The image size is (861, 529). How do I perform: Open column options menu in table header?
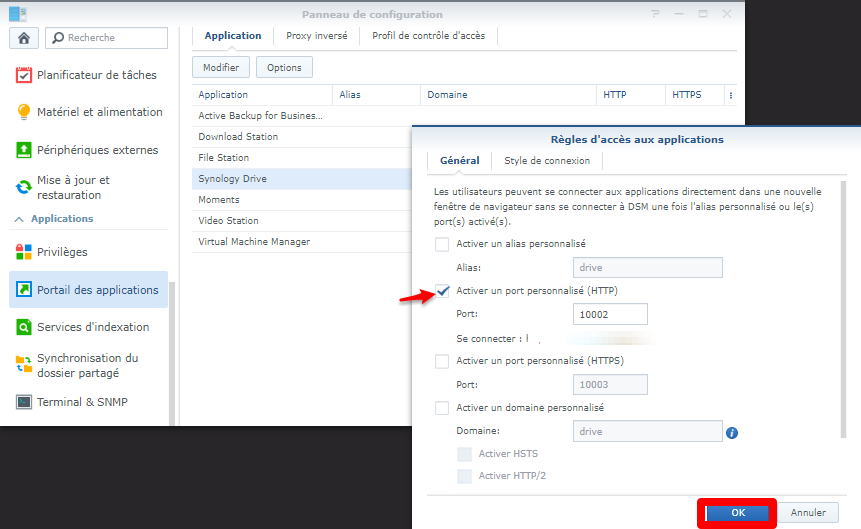[731, 95]
